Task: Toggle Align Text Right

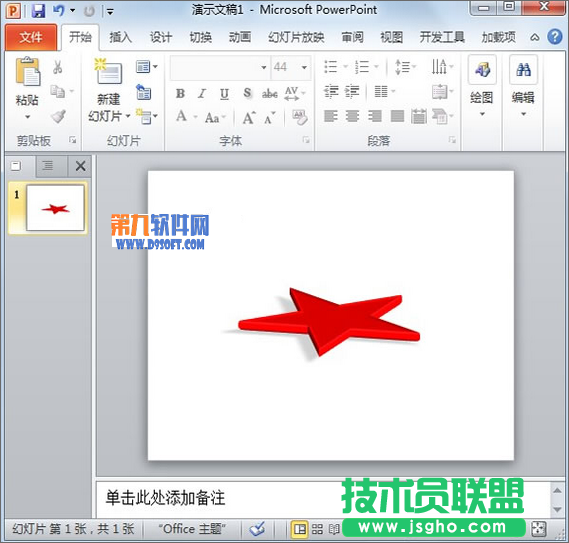Action: (375, 116)
